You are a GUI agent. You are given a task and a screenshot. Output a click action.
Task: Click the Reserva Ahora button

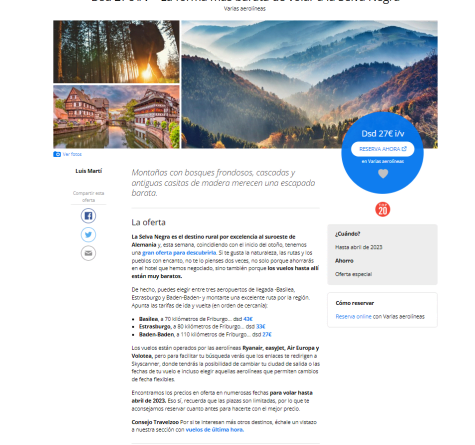coord(383,149)
